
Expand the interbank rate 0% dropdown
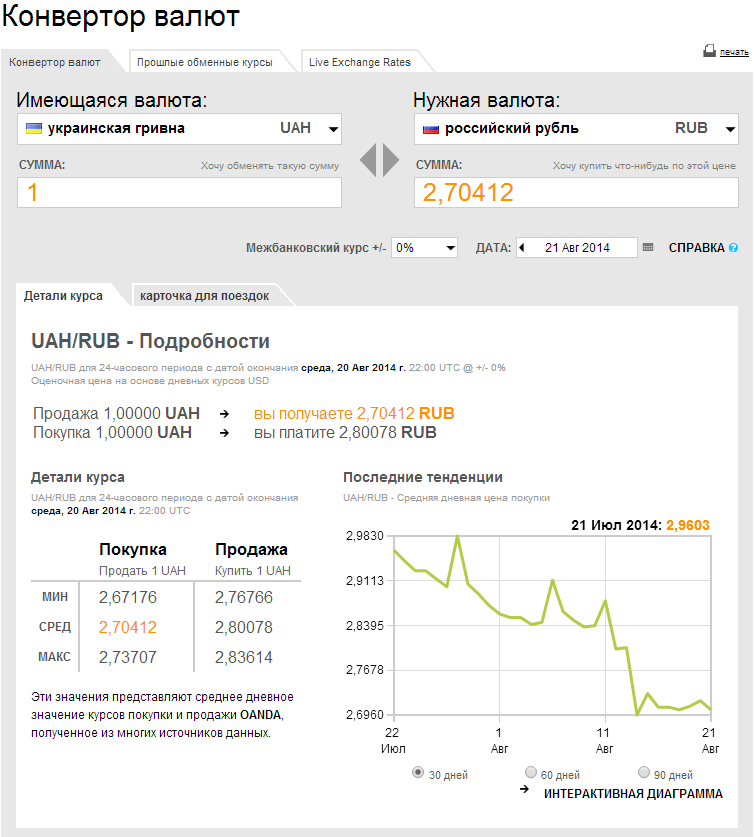[x=424, y=248]
